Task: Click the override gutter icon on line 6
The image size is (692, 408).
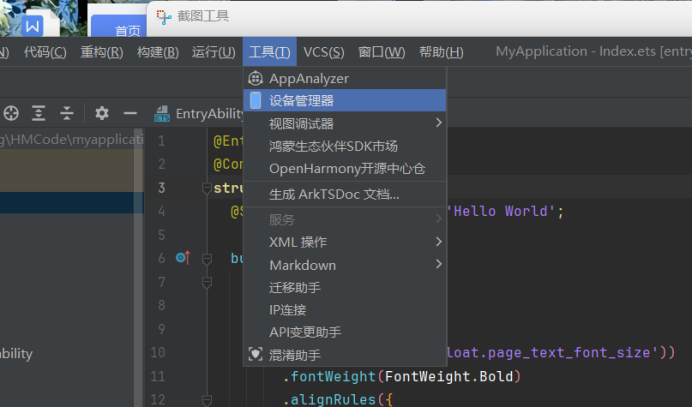Action: coord(183,257)
